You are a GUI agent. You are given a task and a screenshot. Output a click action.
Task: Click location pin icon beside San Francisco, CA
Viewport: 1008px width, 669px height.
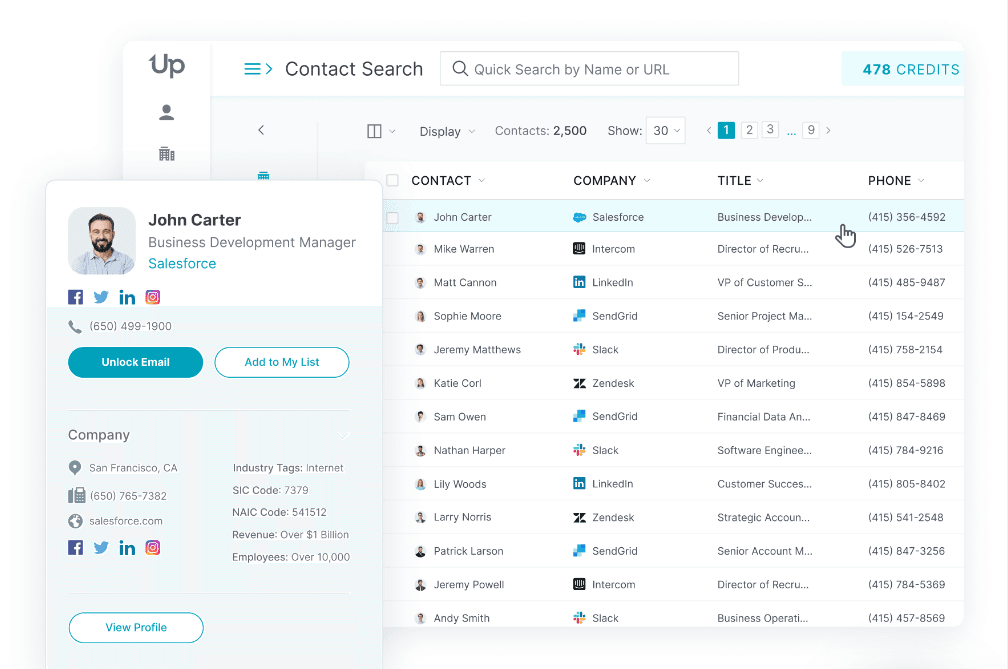click(75, 468)
